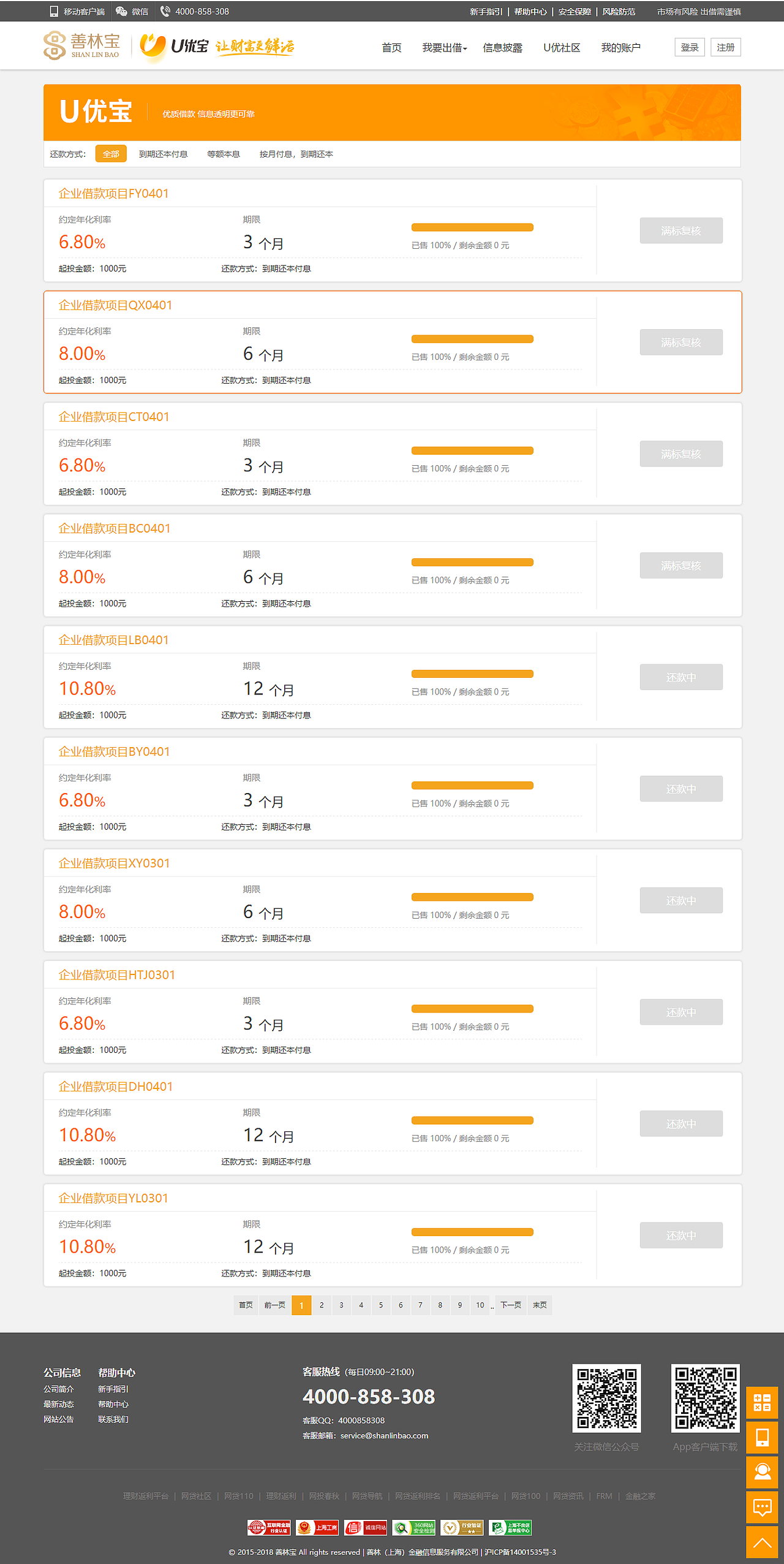The width and height of the screenshot is (784, 1564).
Task: Open the QR code floating sidebar icon
Action: click(x=762, y=1402)
